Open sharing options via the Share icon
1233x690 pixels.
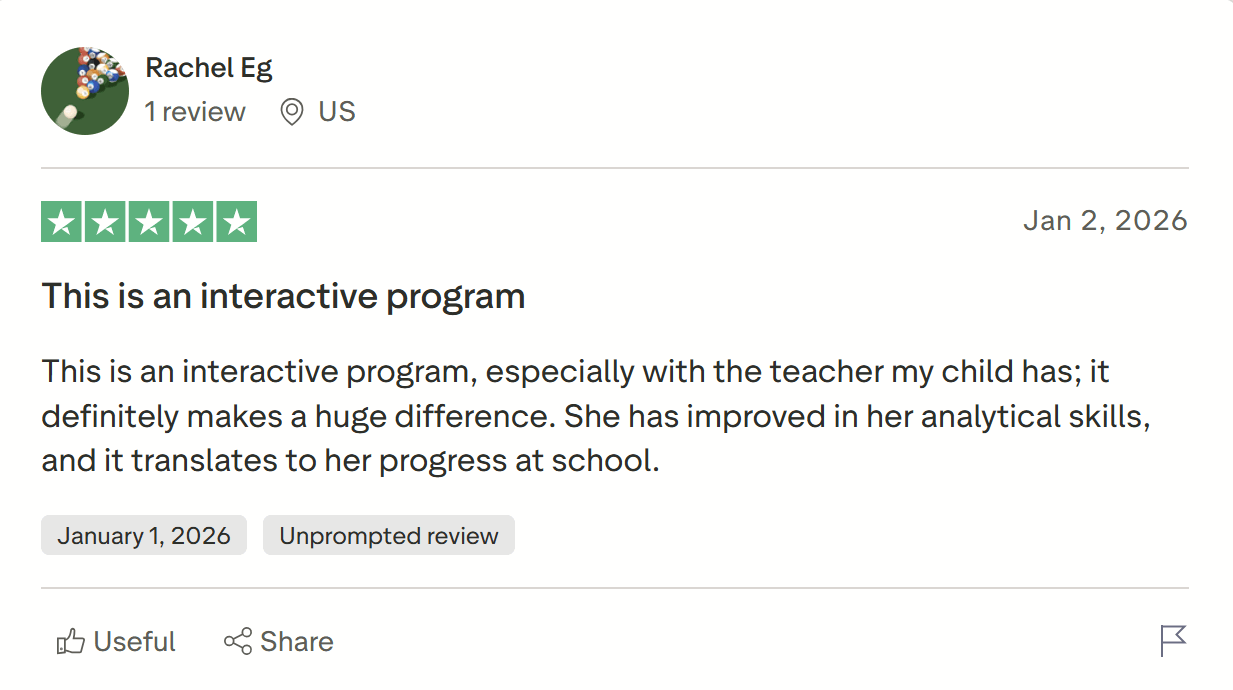pyautogui.click(x=237, y=641)
